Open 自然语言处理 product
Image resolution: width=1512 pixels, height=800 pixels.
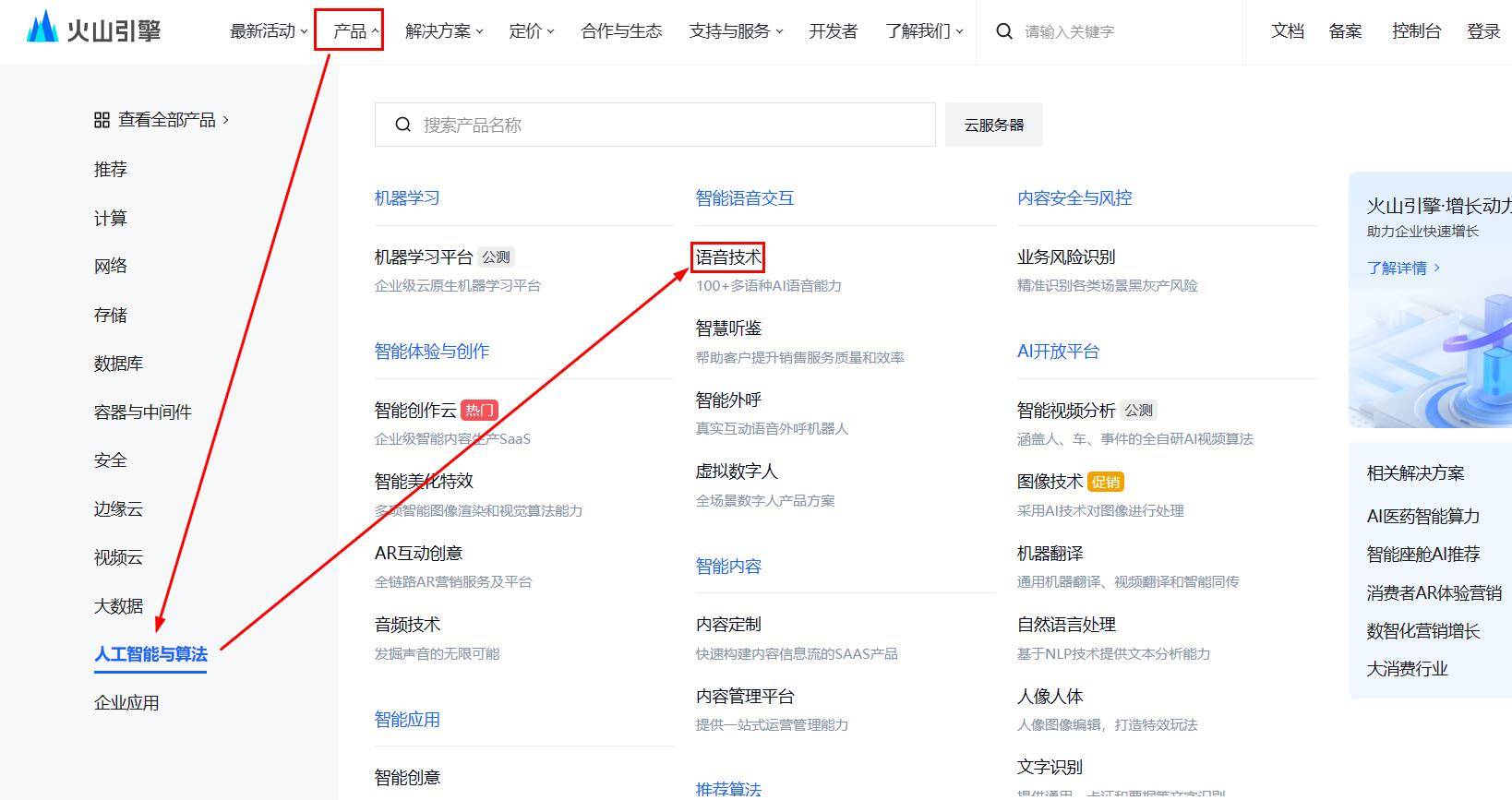(x=1066, y=624)
